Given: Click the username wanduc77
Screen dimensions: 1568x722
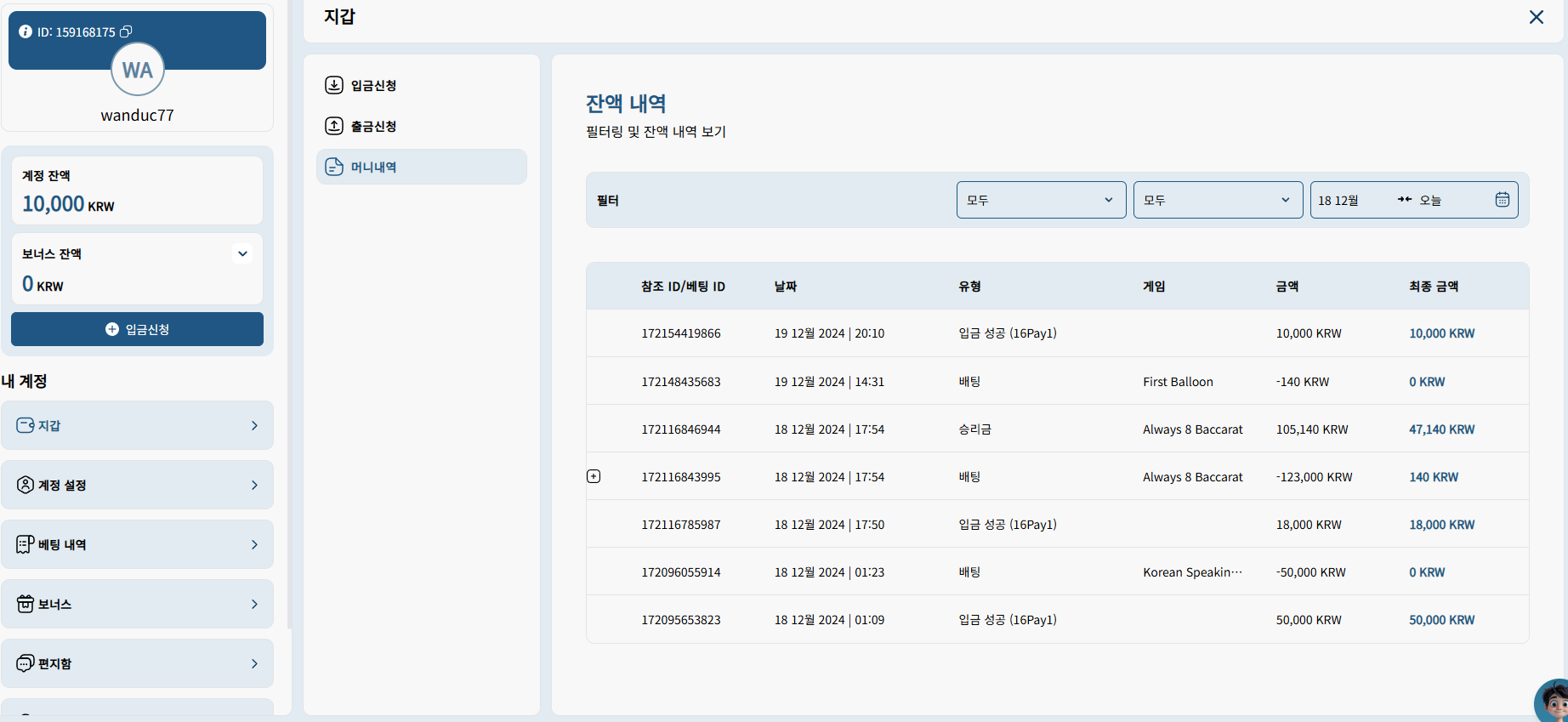Looking at the screenshot, I should coord(137,115).
